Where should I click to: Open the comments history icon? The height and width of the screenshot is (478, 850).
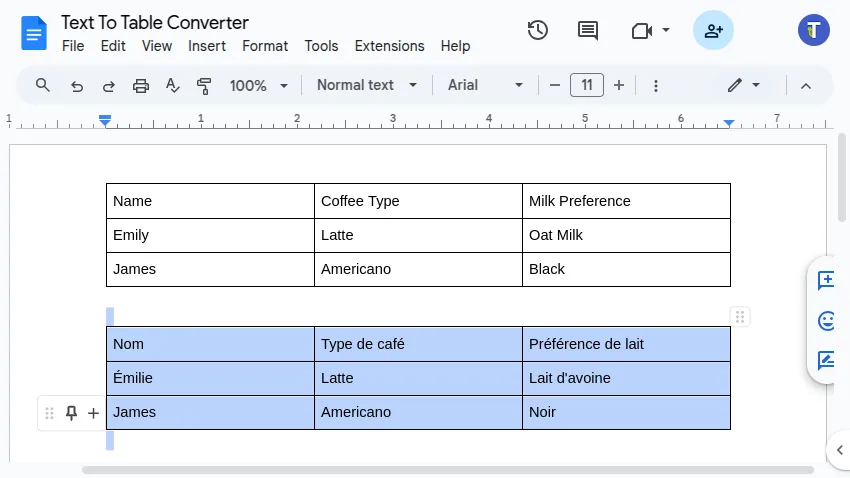pyautogui.click(x=588, y=30)
